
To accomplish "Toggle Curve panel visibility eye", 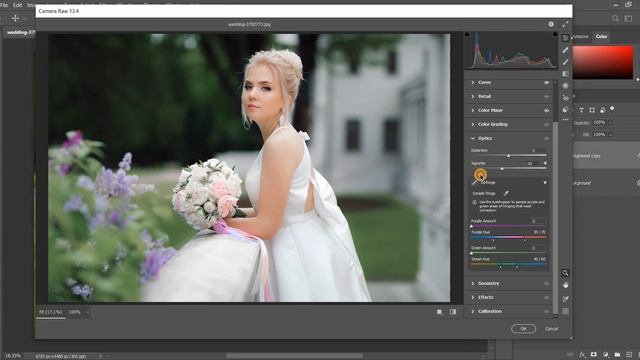I will 546,82.
